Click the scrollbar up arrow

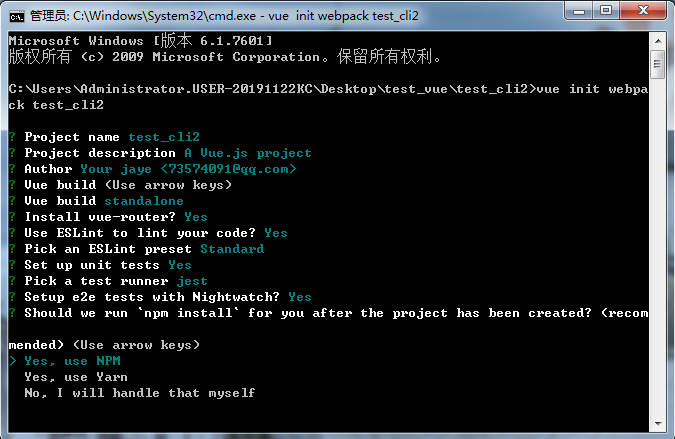point(658,41)
